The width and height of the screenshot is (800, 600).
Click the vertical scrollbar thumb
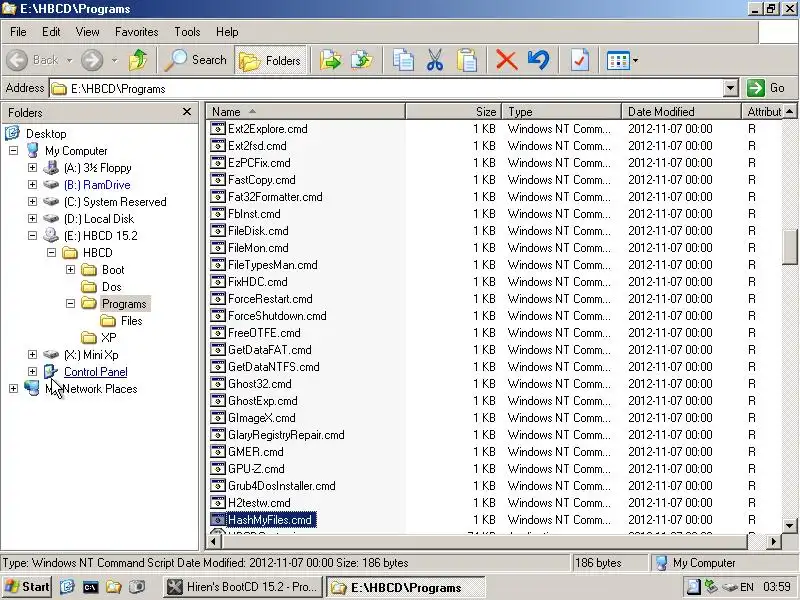pyautogui.click(x=789, y=247)
